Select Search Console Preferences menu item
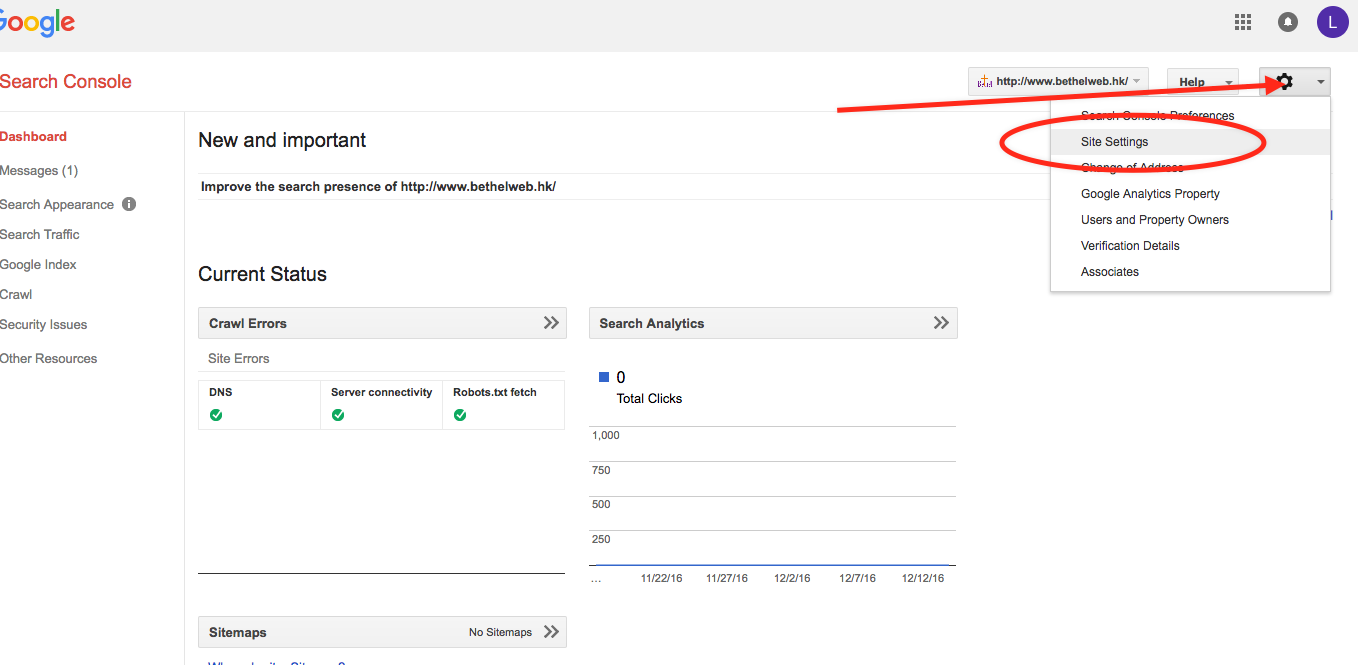The width and height of the screenshot is (1358, 665). 1190,116
